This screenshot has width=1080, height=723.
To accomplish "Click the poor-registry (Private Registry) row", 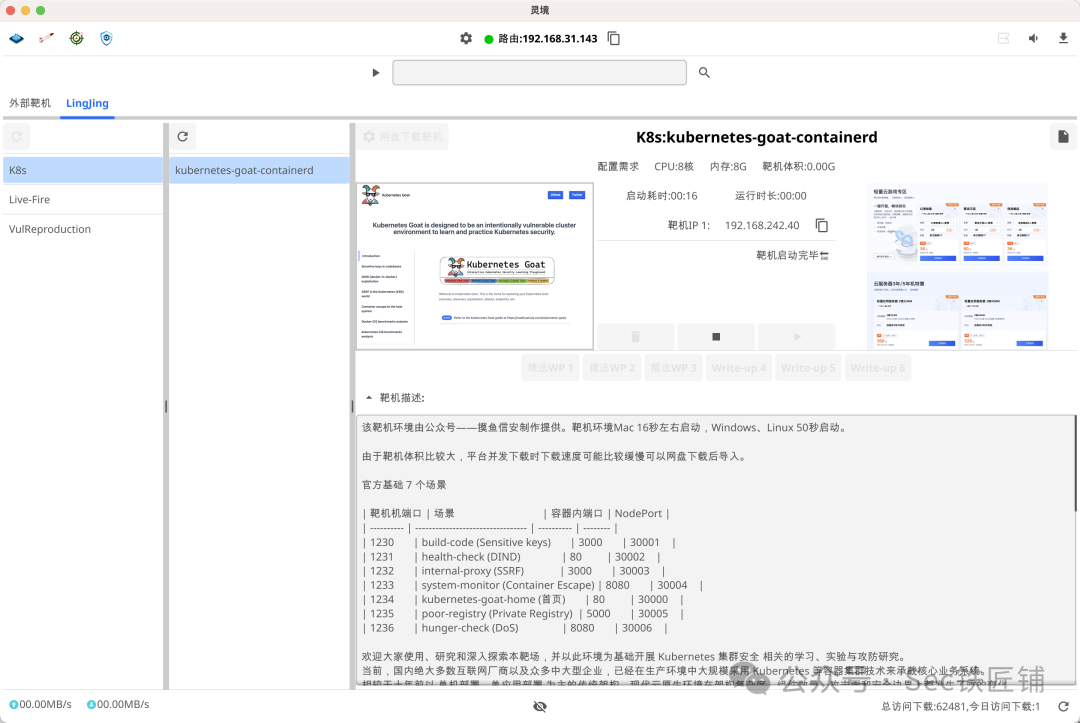I will [523, 614].
